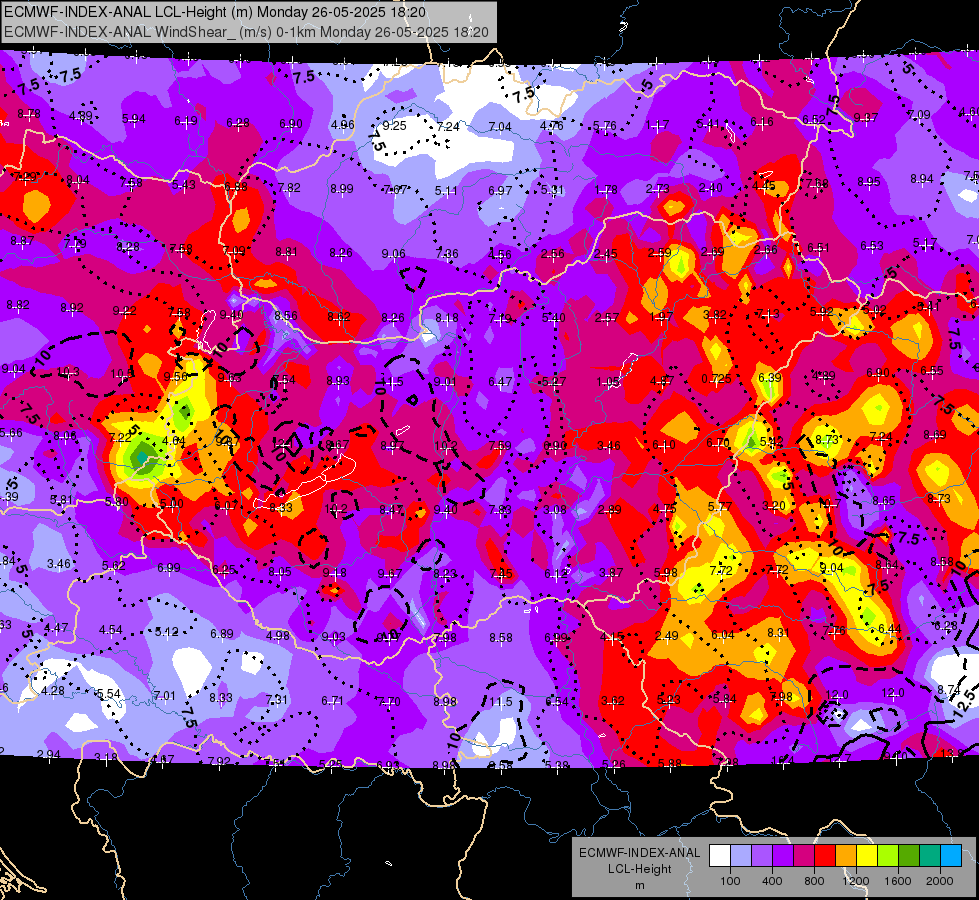Viewport: 979px width, 900px height.
Task: Click the wind shear value 1.78
Action: coord(606,189)
